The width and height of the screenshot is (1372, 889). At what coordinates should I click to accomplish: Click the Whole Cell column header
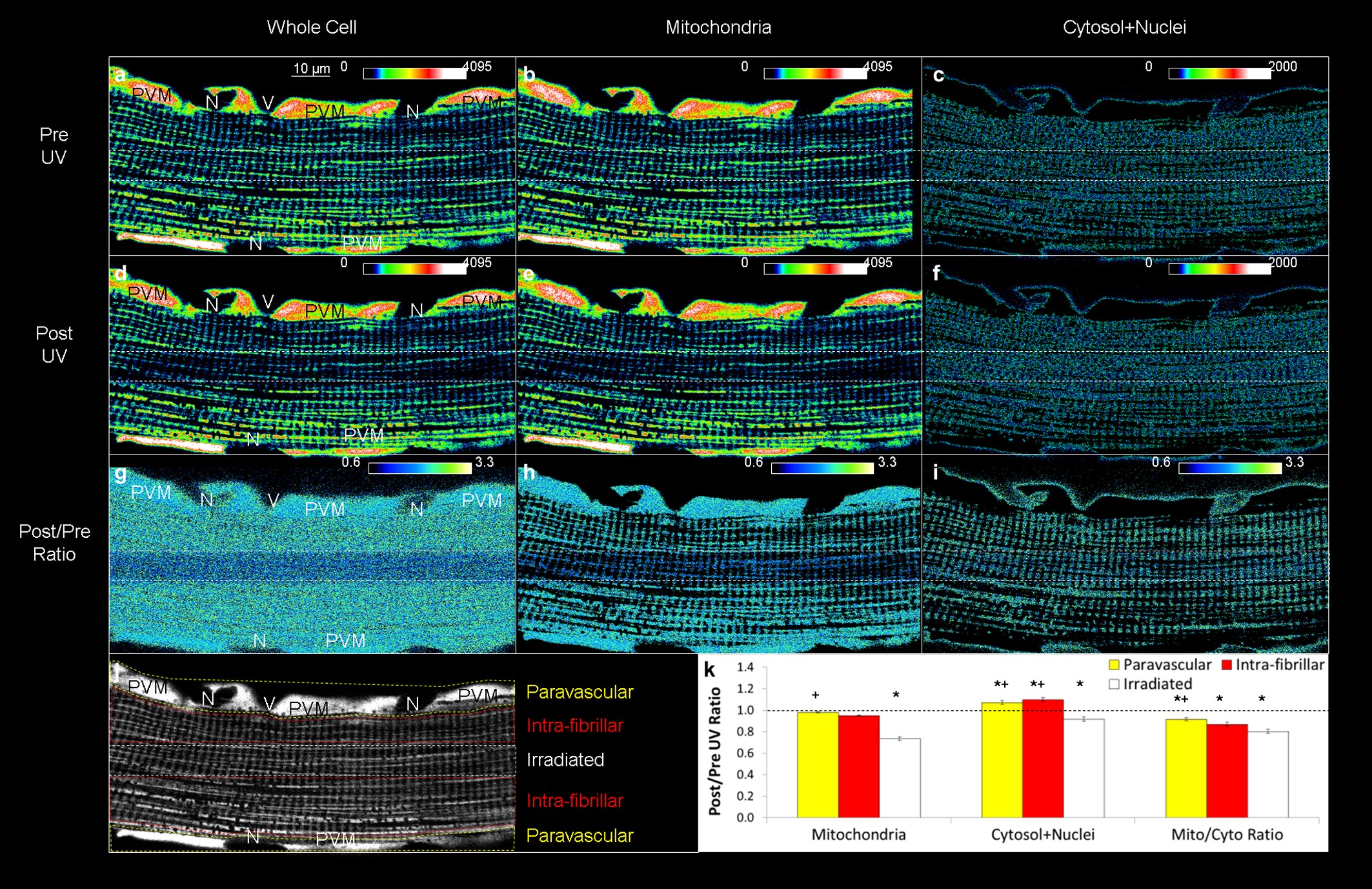[x=312, y=27]
